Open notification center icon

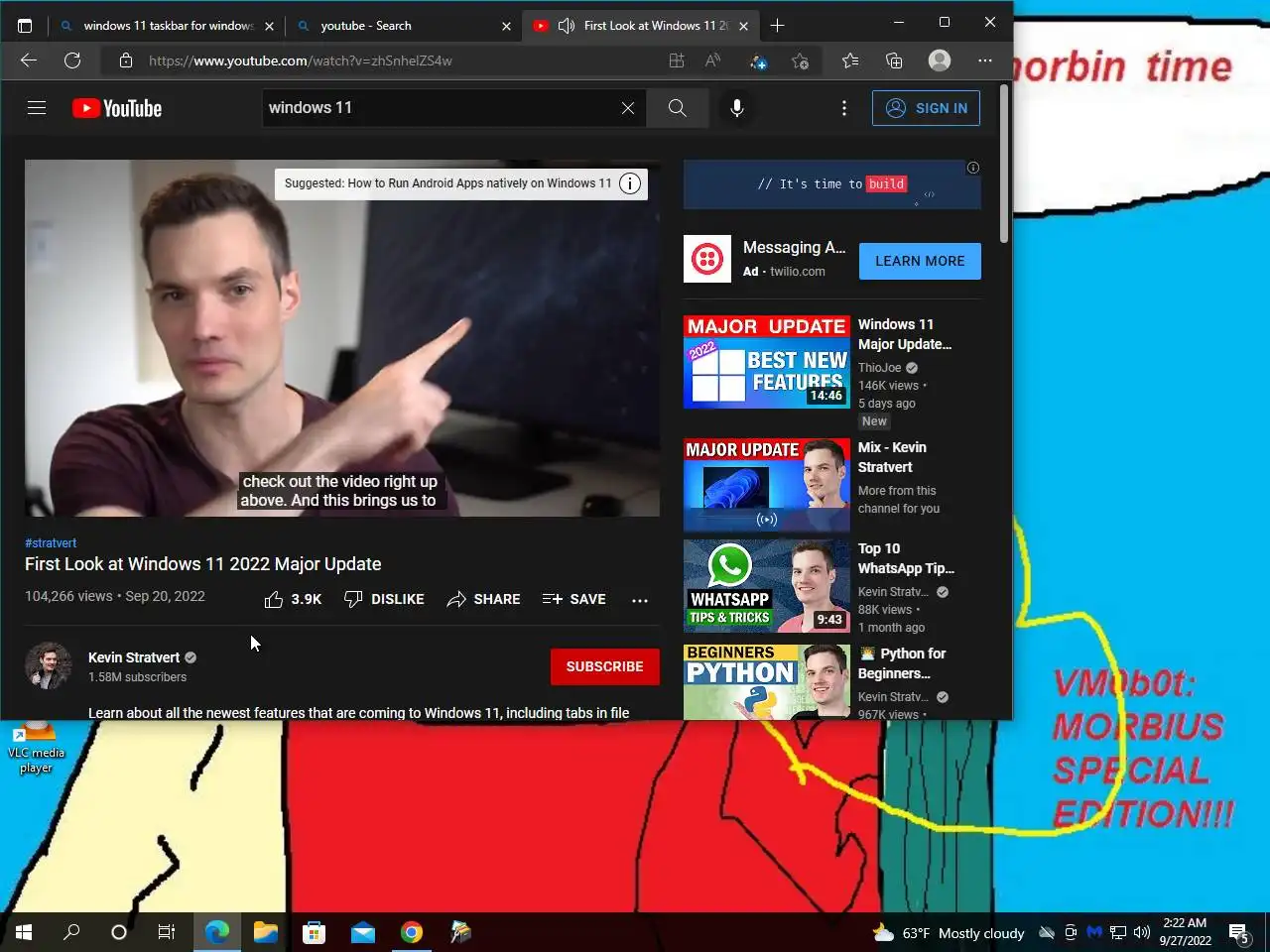pos(1239,932)
